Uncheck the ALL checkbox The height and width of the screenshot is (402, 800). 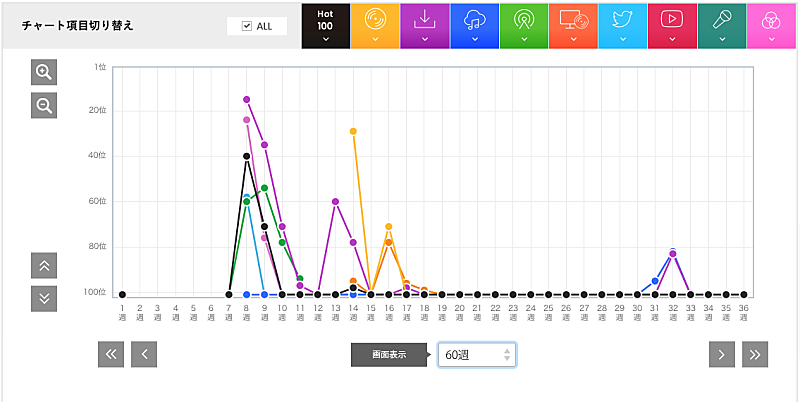[247, 25]
